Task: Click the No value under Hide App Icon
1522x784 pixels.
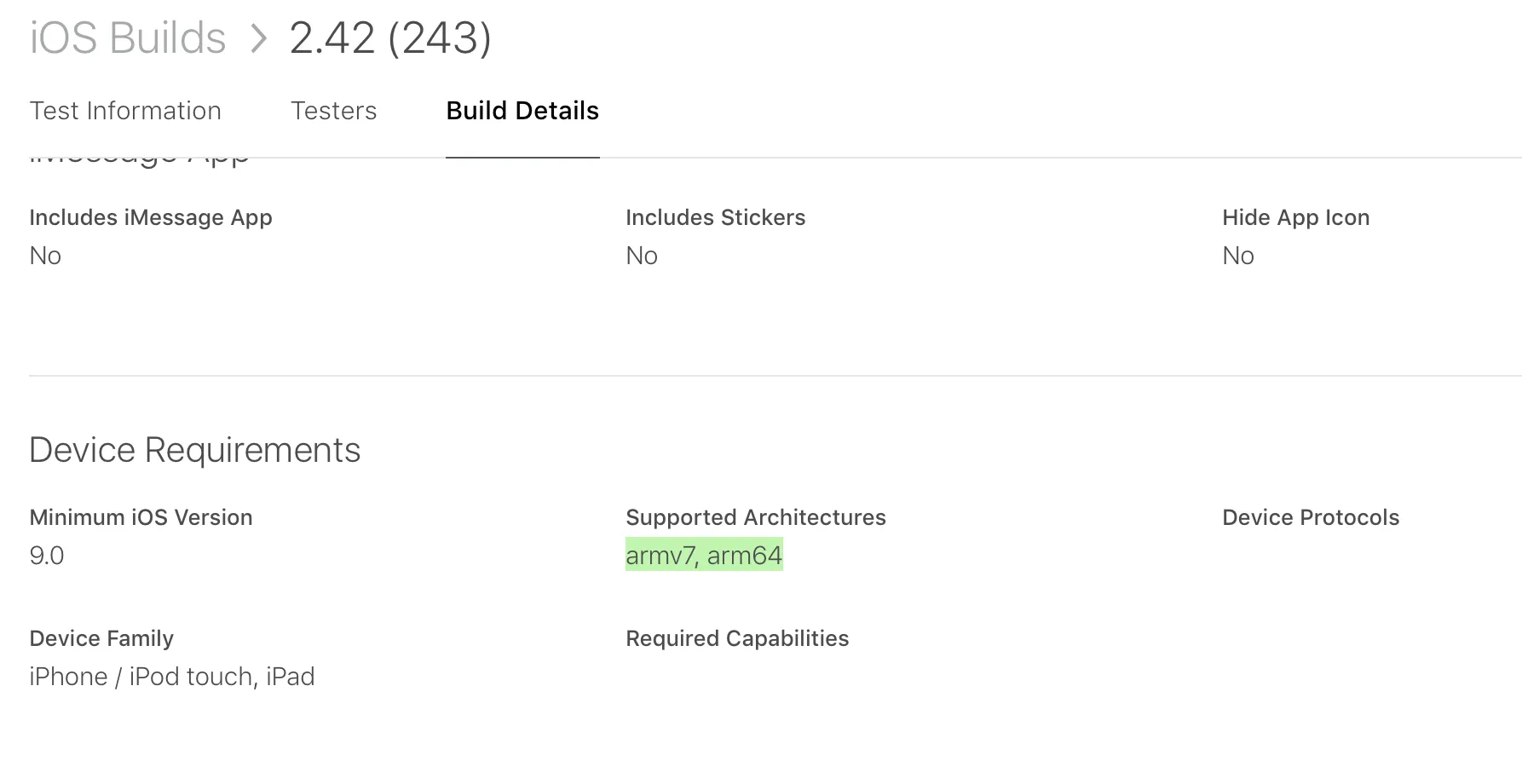Action: tap(1238, 256)
